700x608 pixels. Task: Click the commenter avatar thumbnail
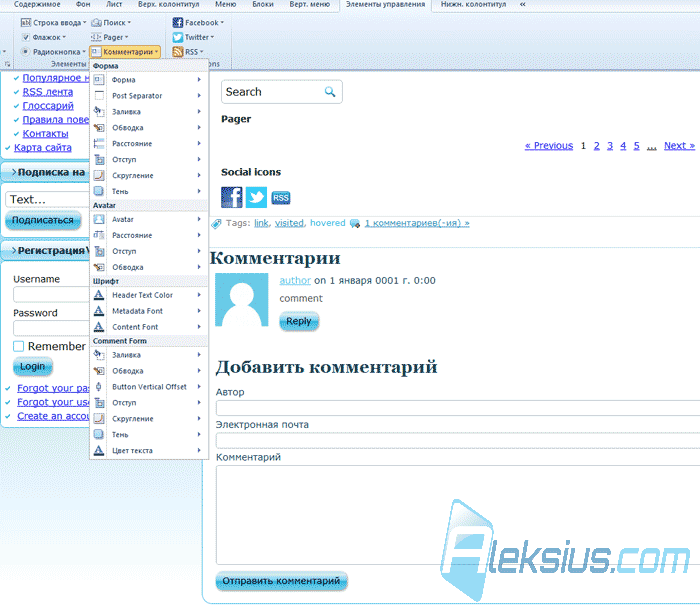(x=242, y=300)
